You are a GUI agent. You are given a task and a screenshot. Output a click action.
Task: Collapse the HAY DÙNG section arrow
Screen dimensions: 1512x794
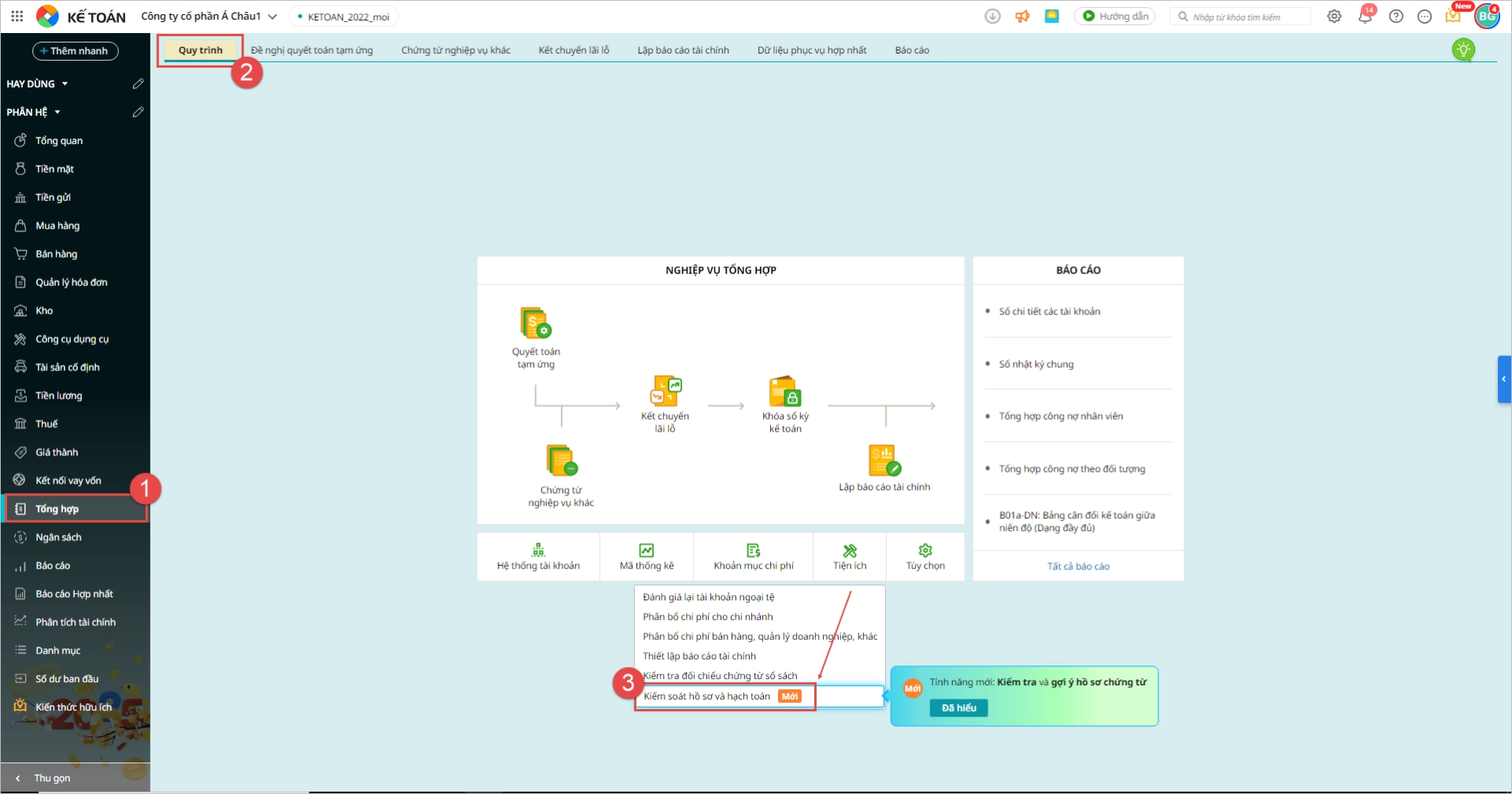(x=65, y=83)
